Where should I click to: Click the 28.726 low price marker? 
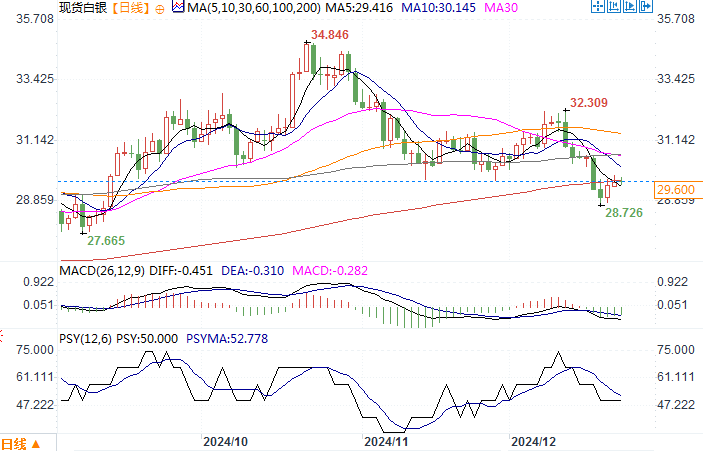click(626, 214)
